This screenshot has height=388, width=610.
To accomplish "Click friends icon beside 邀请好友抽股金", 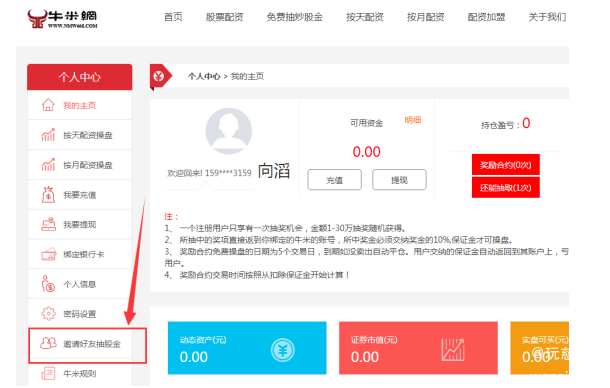I will pos(49,343).
